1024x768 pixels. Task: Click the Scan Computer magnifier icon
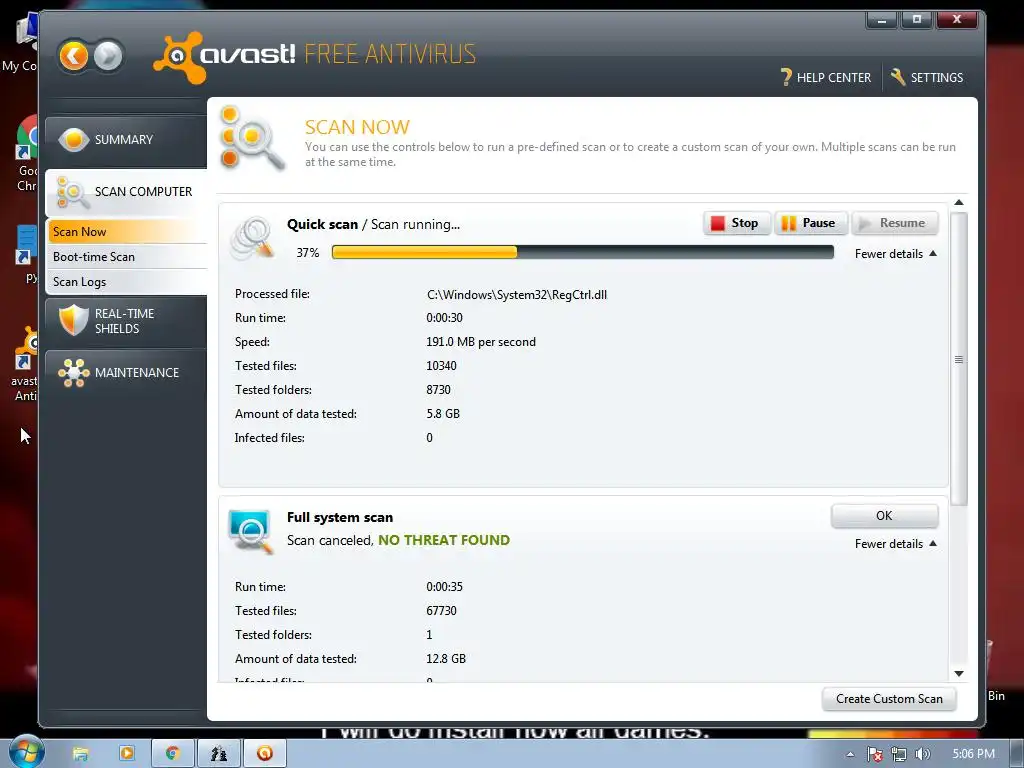[x=72, y=193]
